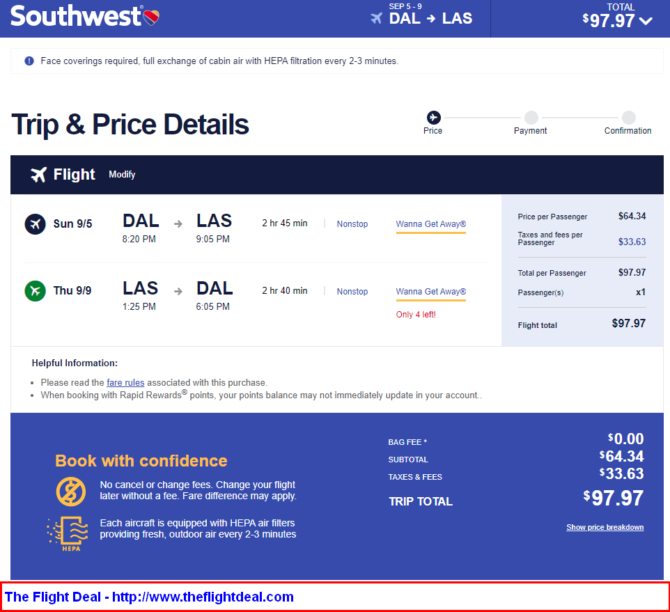Select the Payment step circle
The height and width of the screenshot is (612, 670).
click(531, 117)
